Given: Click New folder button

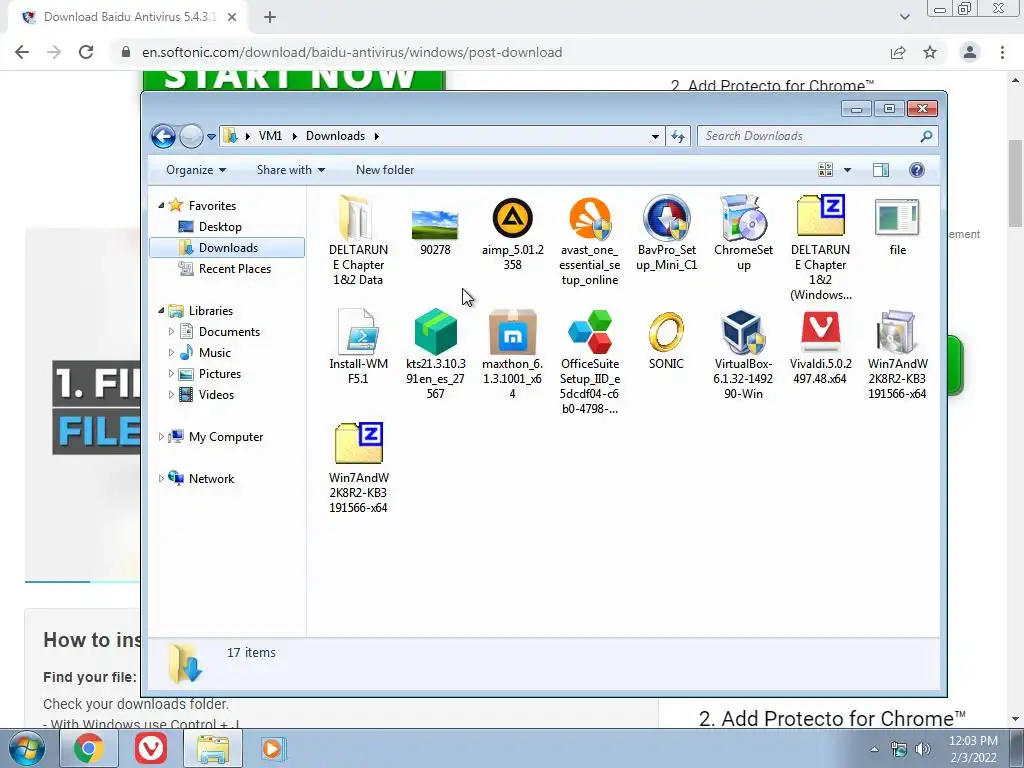Looking at the screenshot, I should click(385, 170).
